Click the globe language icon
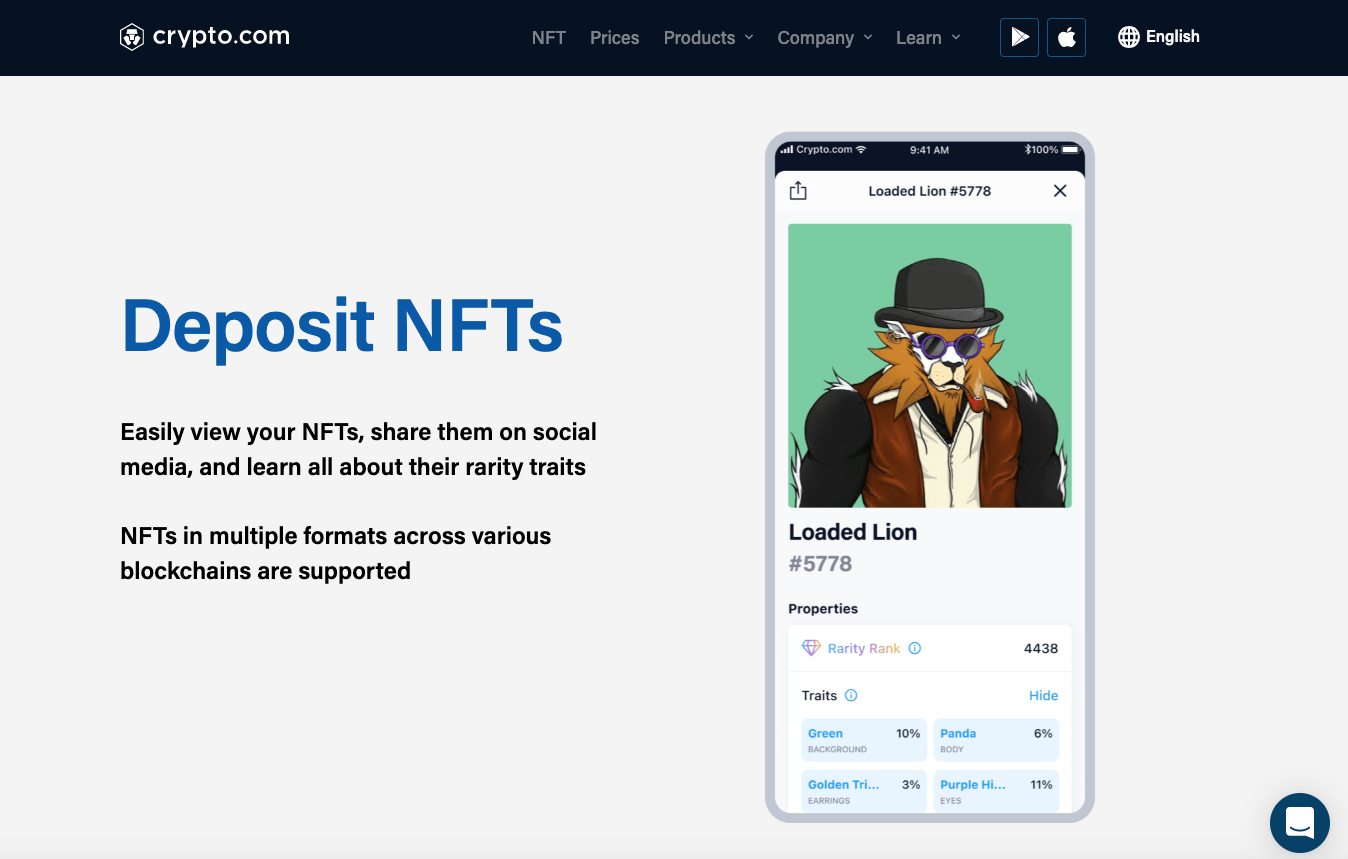 point(1129,37)
